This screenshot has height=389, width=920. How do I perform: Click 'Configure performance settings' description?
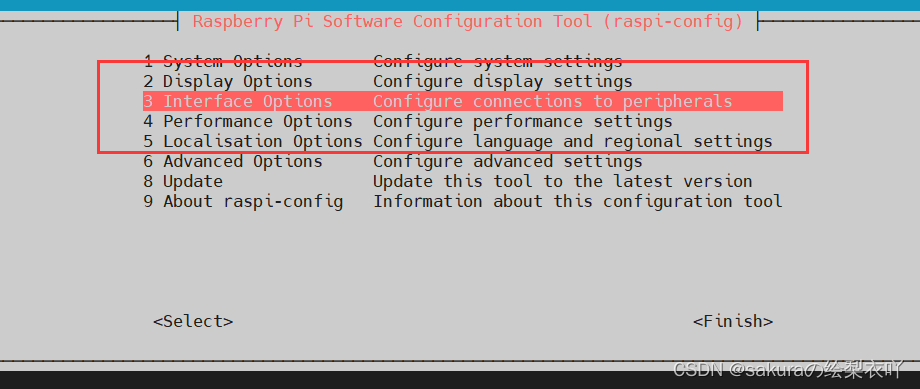tap(523, 121)
